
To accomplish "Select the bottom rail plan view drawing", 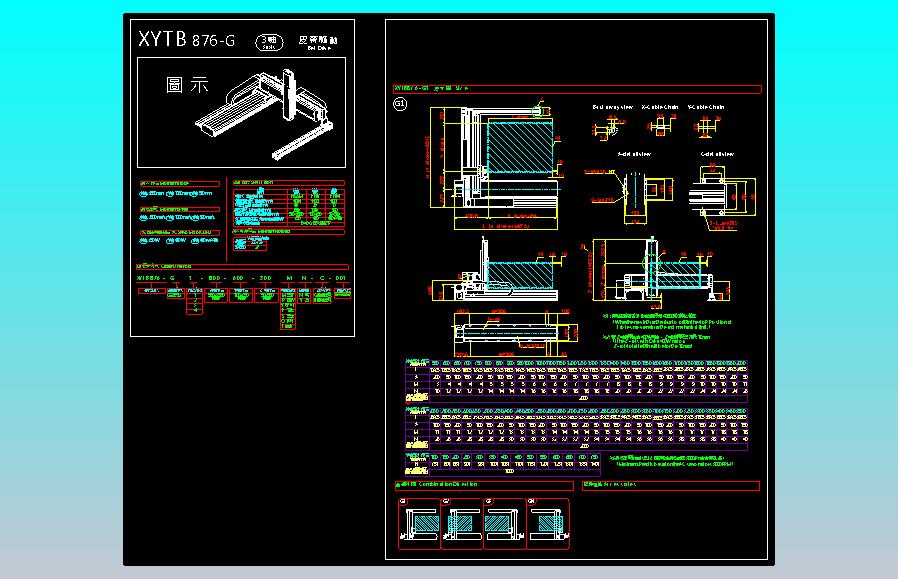I will [x=515, y=333].
